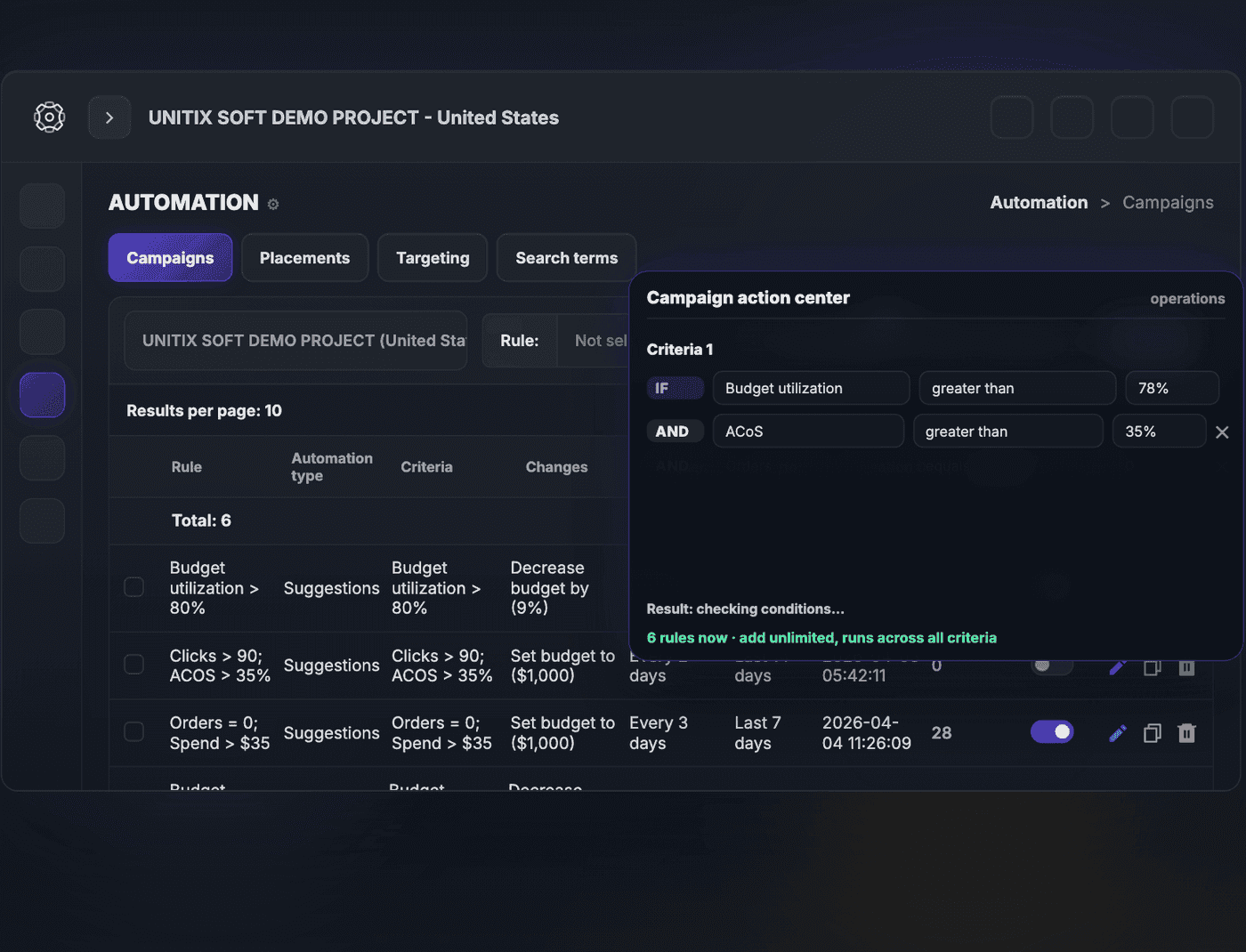The width and height of the screenshot is (1246, 952).
Task: Check the Budget utilization > 80% rule row
Action: pyautogui.click(x=133, y=587)
